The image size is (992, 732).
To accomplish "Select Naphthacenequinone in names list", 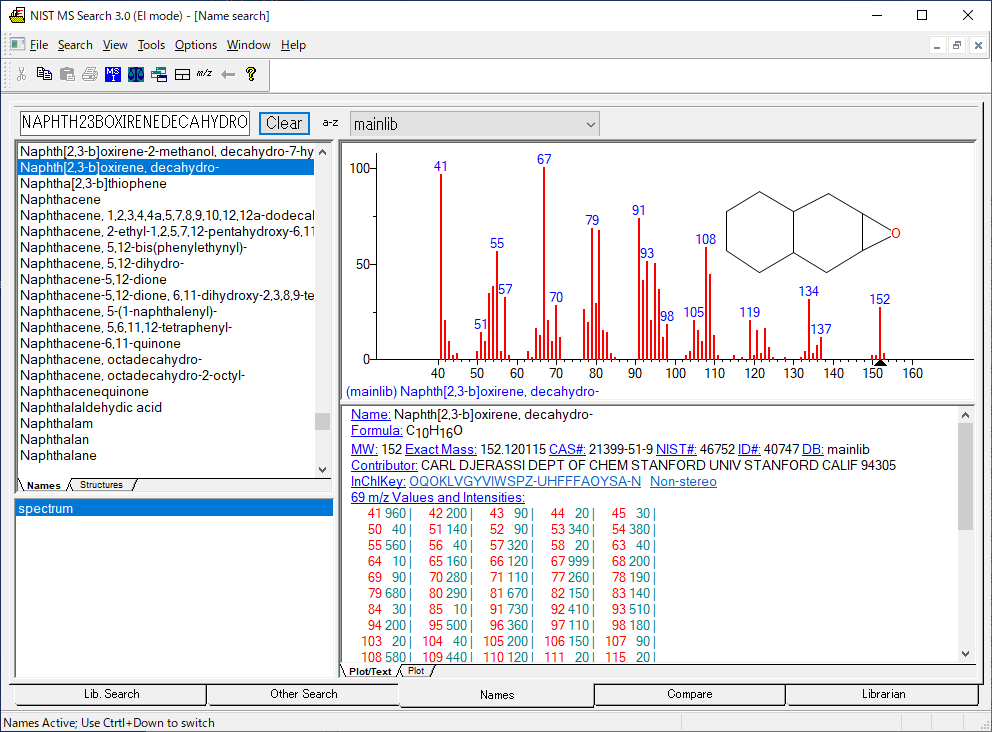I will point(166,392).
